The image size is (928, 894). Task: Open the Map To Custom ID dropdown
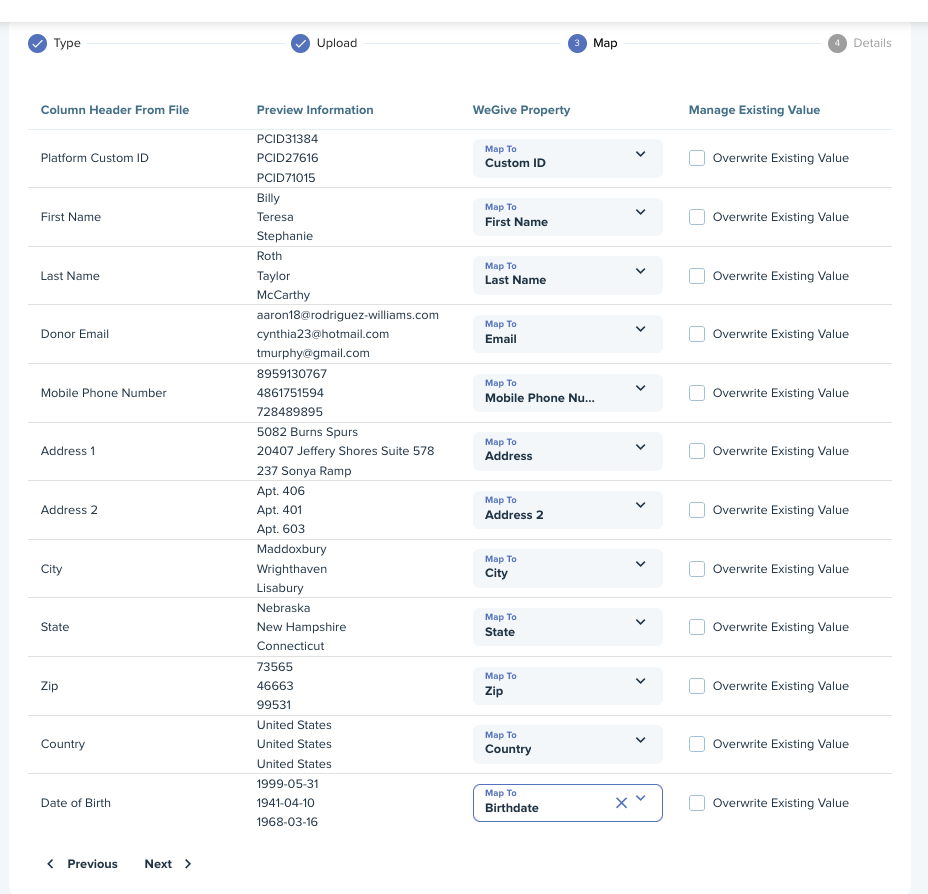pyautogui.click(x=568, y=158)
